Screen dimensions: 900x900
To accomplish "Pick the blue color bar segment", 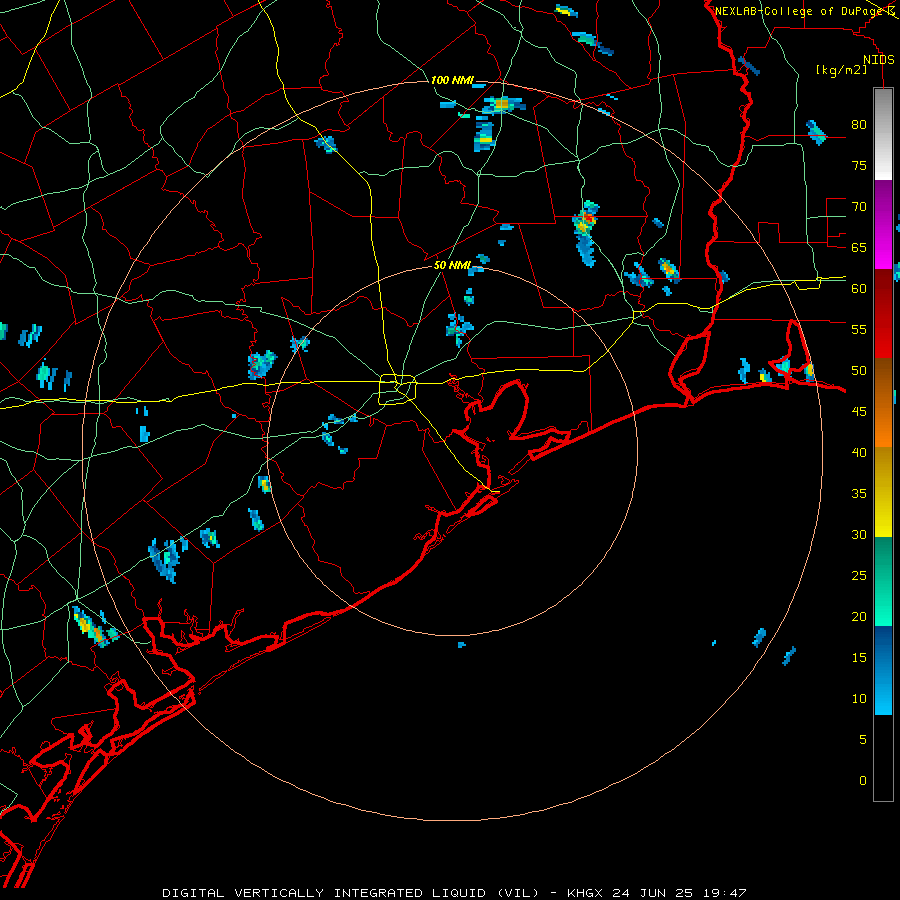I will 883,670.
